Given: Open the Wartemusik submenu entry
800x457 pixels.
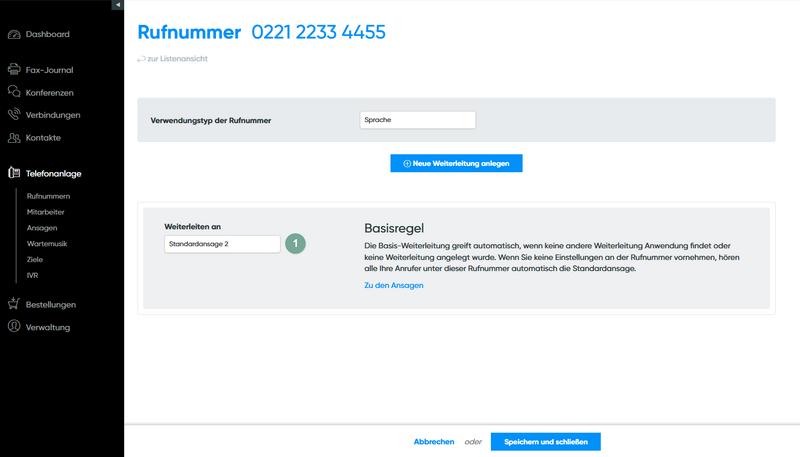Looking at the screenshot, I should tap(47, 244).
